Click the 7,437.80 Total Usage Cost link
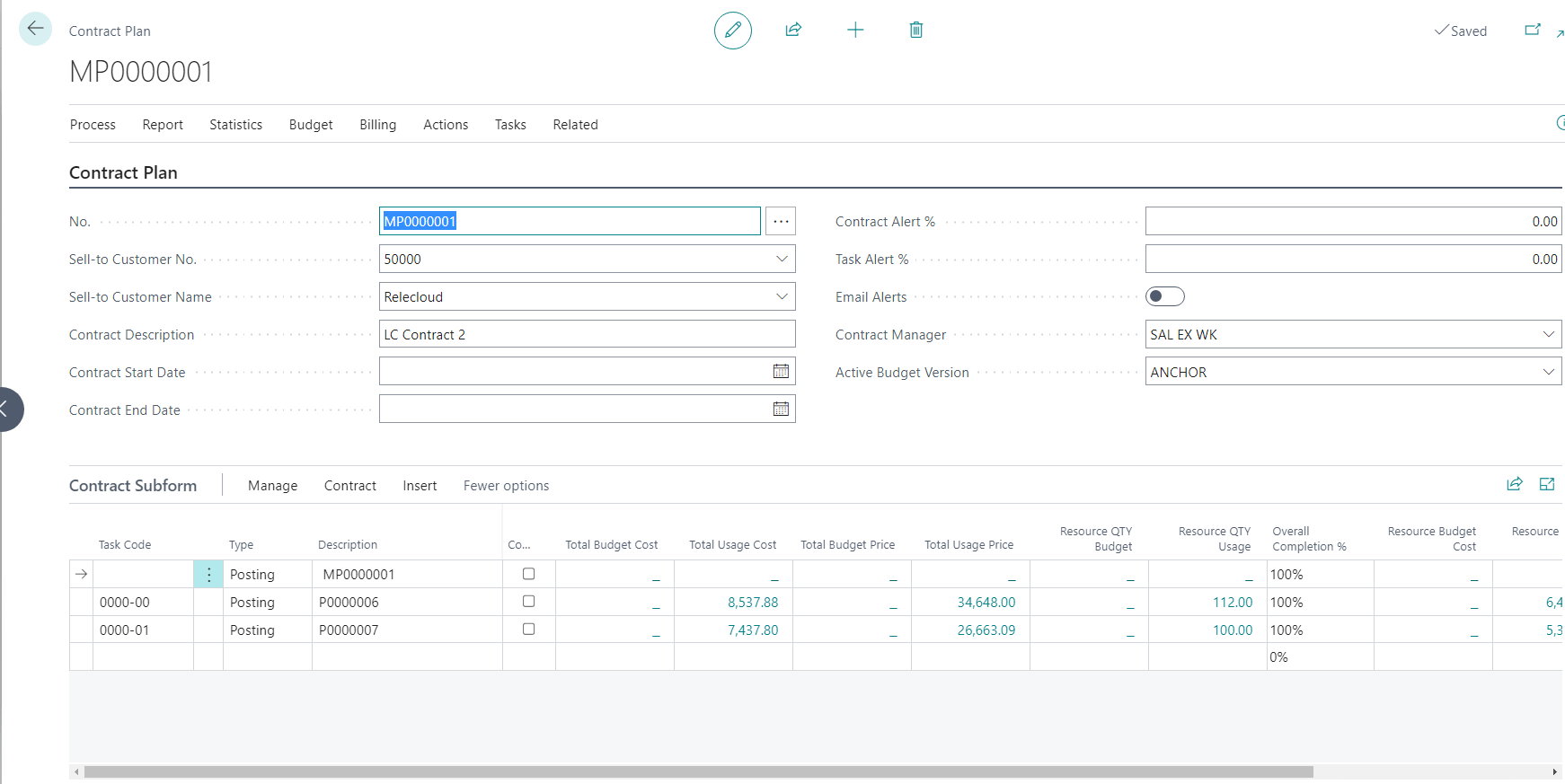The height and width of the screenshot is (784, 1565). tap(753, 630)
